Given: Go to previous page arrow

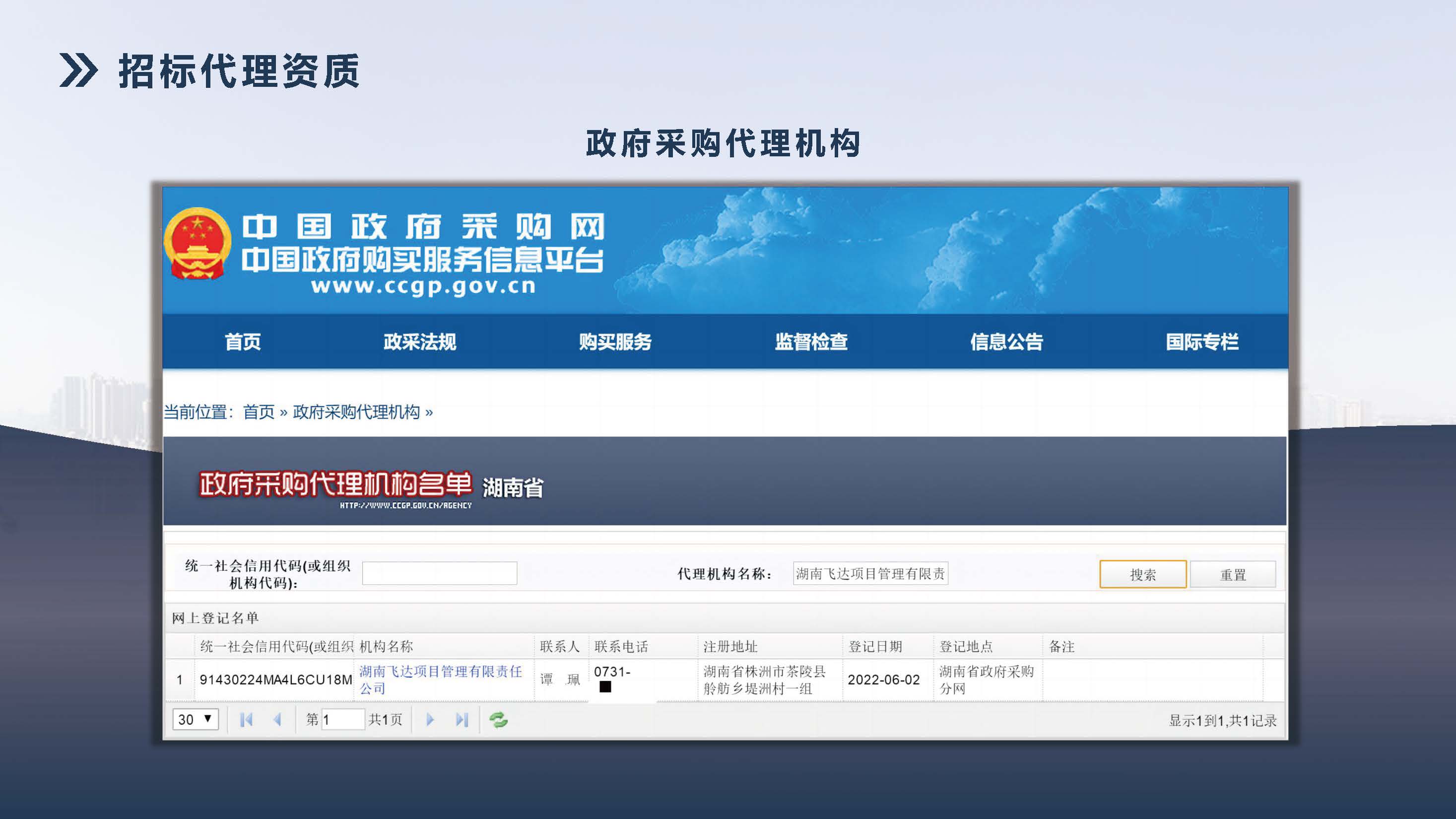Looking at the screenshot, I should tap(277, 720).
